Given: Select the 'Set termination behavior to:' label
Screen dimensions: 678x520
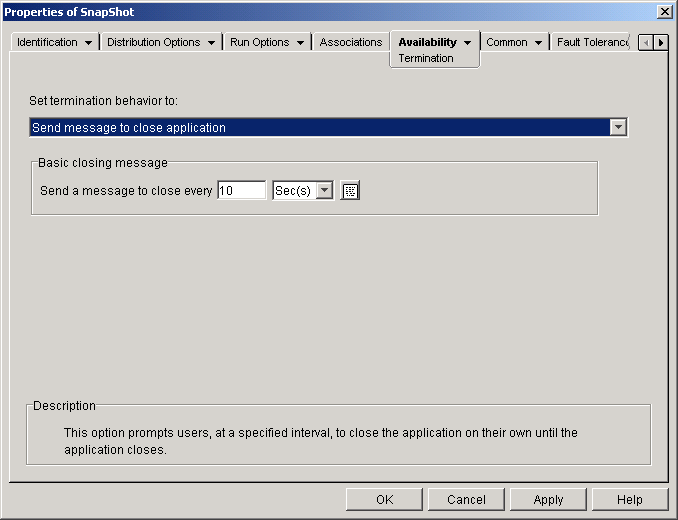Looking at the screenshot, I should tap(103, 101).
